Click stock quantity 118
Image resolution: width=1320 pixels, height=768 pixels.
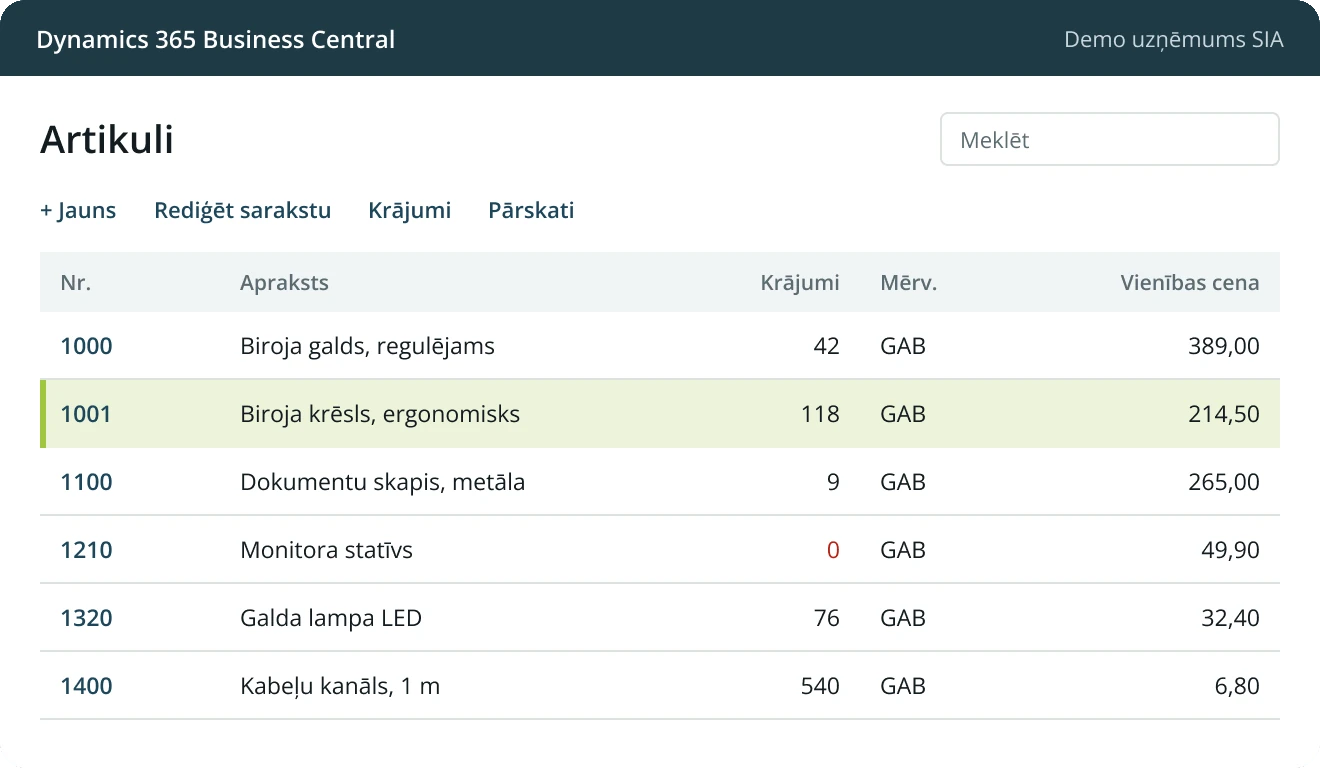[x=820, y=414]
